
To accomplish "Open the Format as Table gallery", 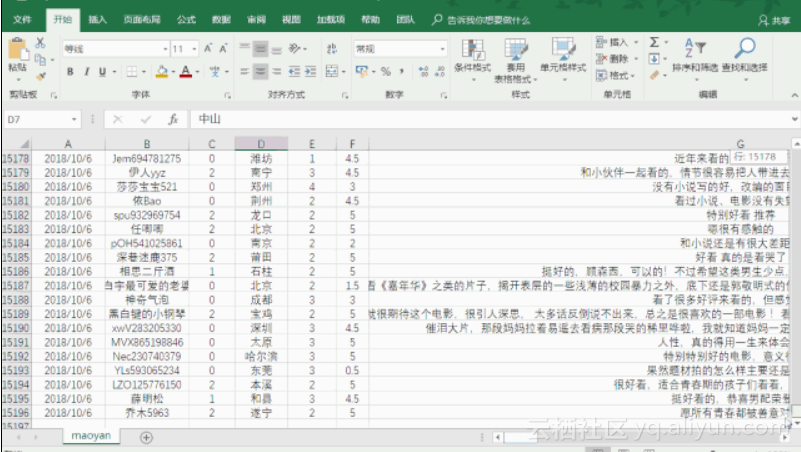I will pyautogui.click(x=516, y=60).
